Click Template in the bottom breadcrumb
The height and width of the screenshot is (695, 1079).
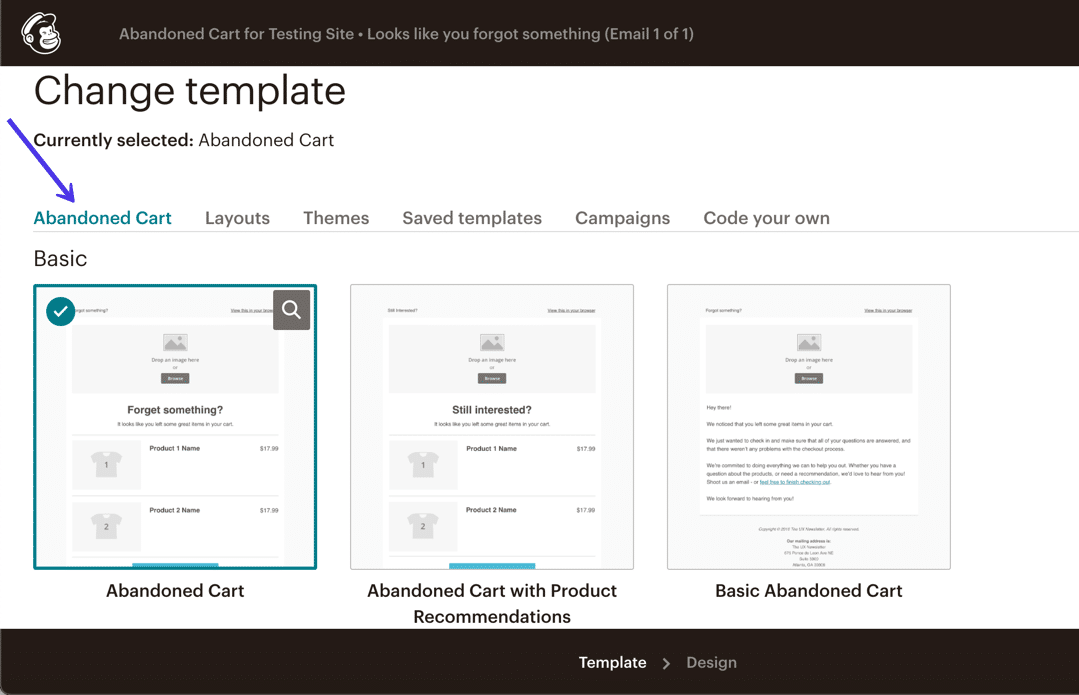612,663
